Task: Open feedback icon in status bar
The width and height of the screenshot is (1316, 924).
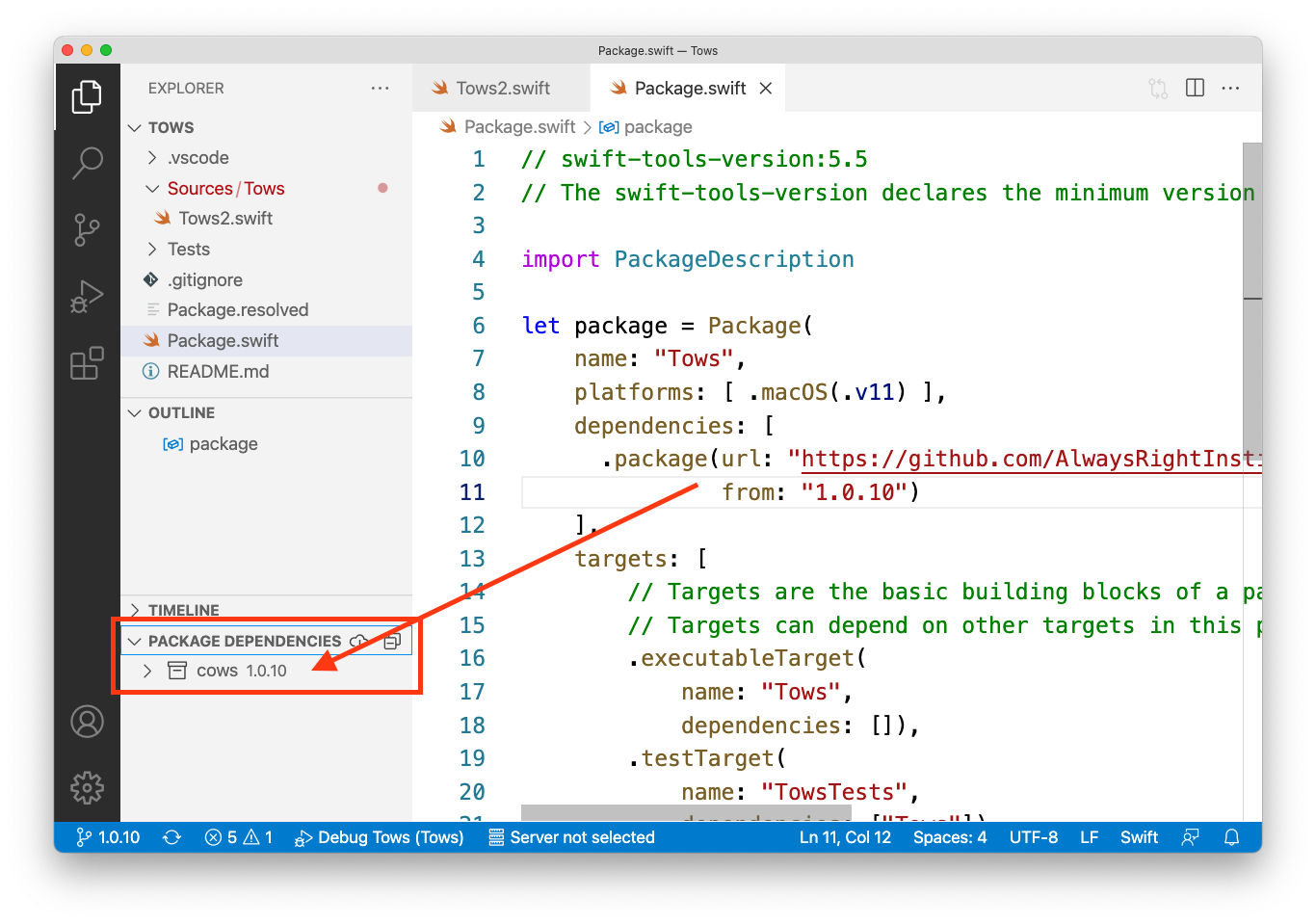Action: (1191, 837)
